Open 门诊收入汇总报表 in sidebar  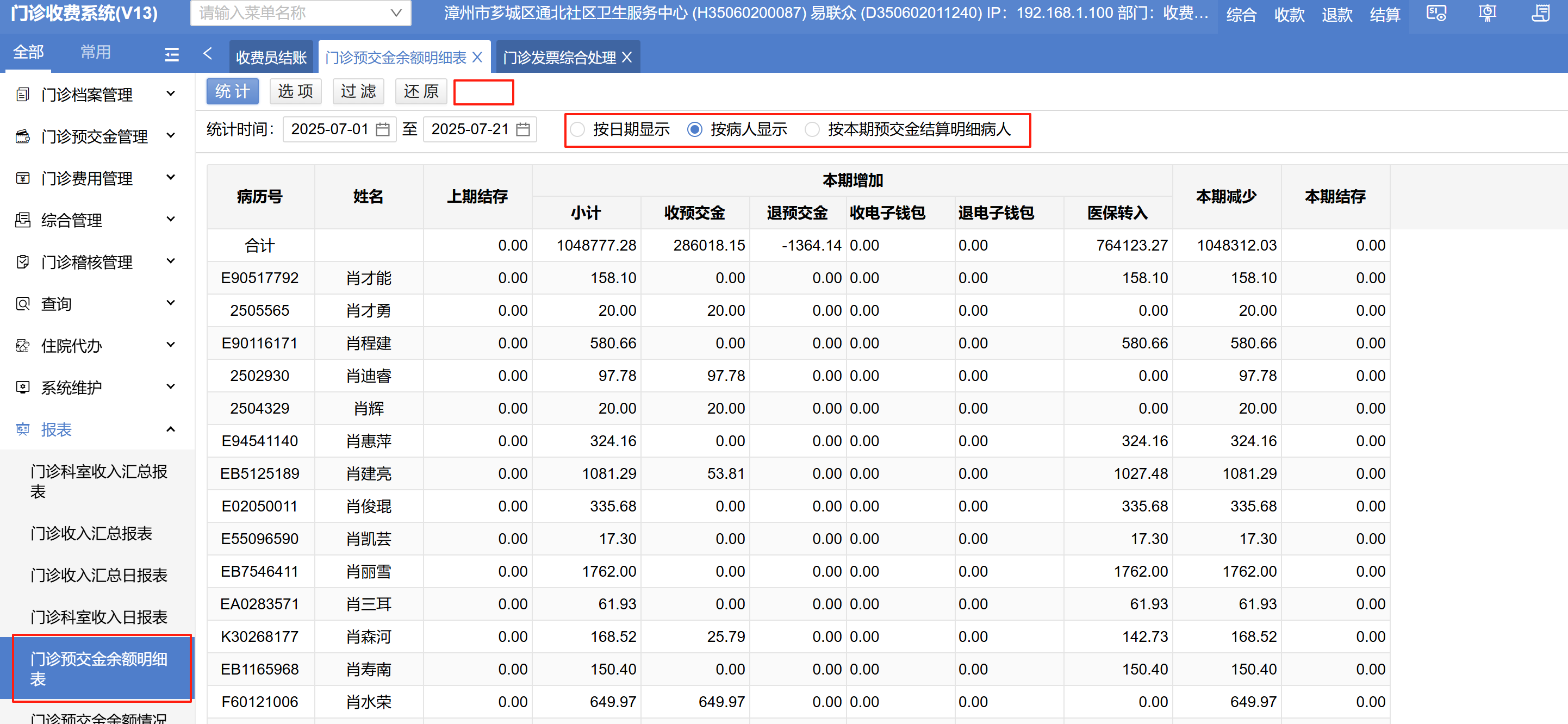[91, 534]
